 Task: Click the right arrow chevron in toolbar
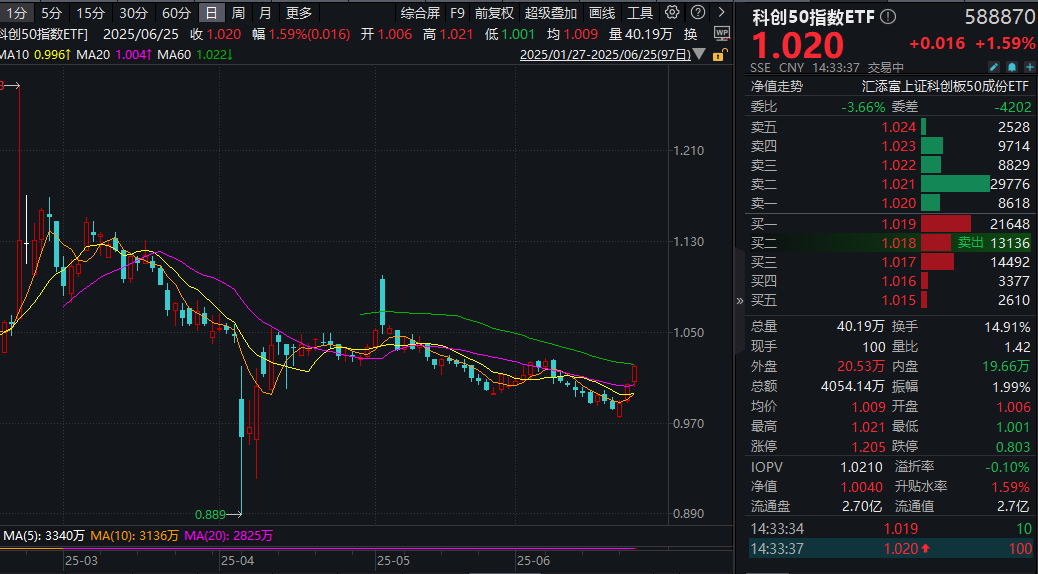coord(719,13)
